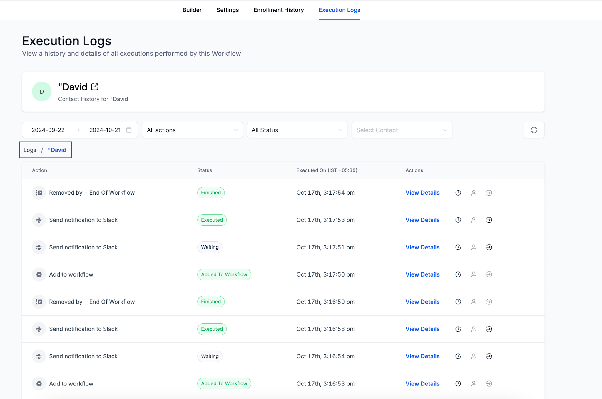Click the end date field in range picker
Image resolution: width=602 pixels, height=399 pixels.
click(104, 130)
